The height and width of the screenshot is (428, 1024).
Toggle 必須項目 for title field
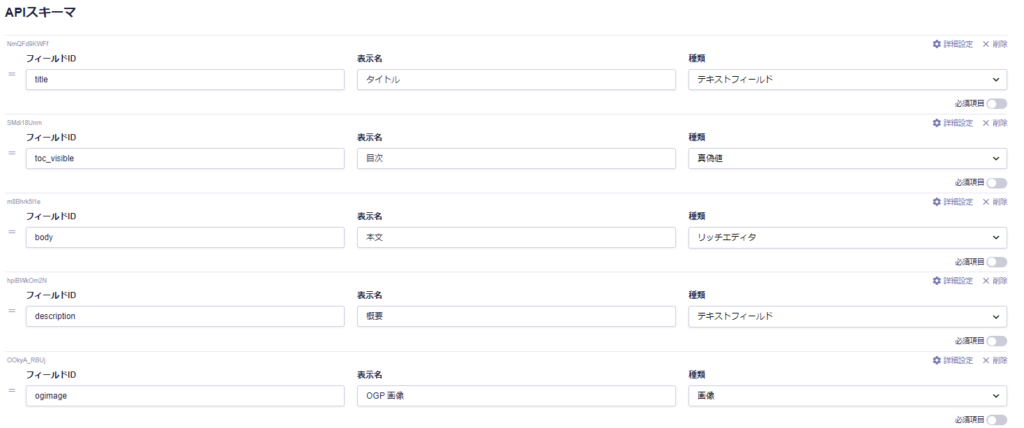point(996,103)
